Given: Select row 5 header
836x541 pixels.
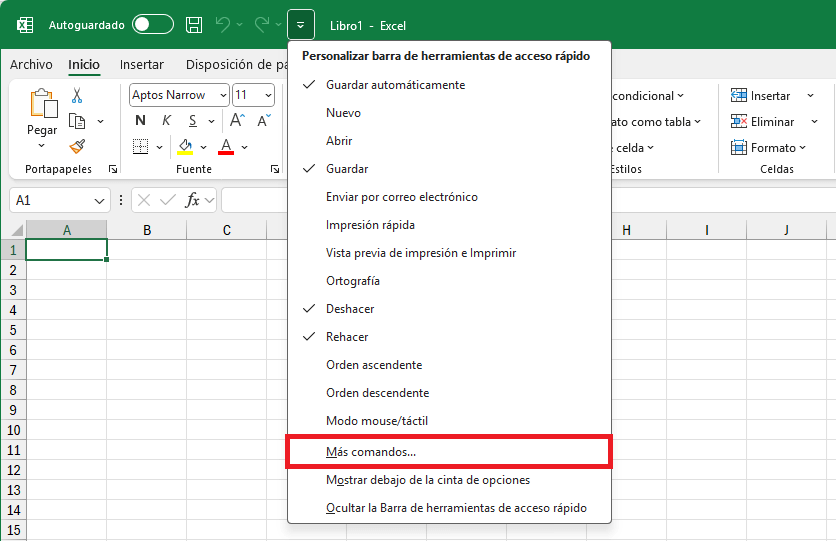Looking at the screenshot, I should 13,330.
